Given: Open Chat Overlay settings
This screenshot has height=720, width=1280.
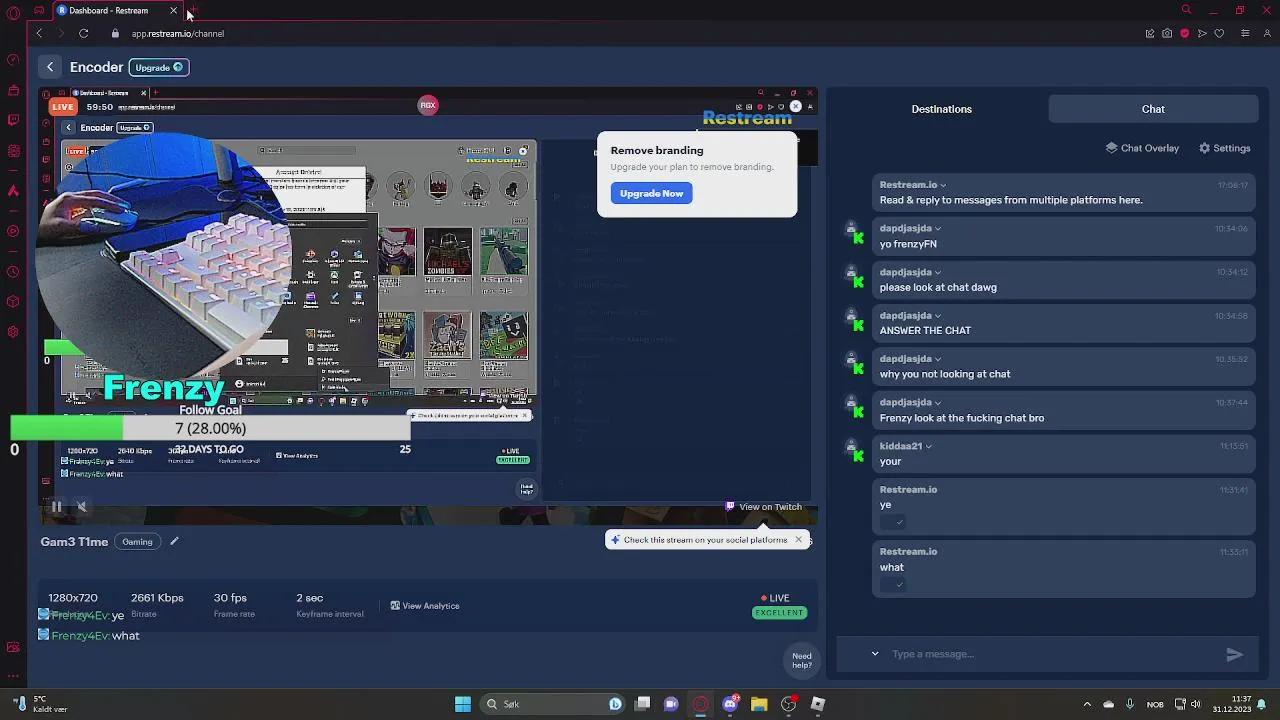Looking at the screenshot, I should tap(1142, 148).
